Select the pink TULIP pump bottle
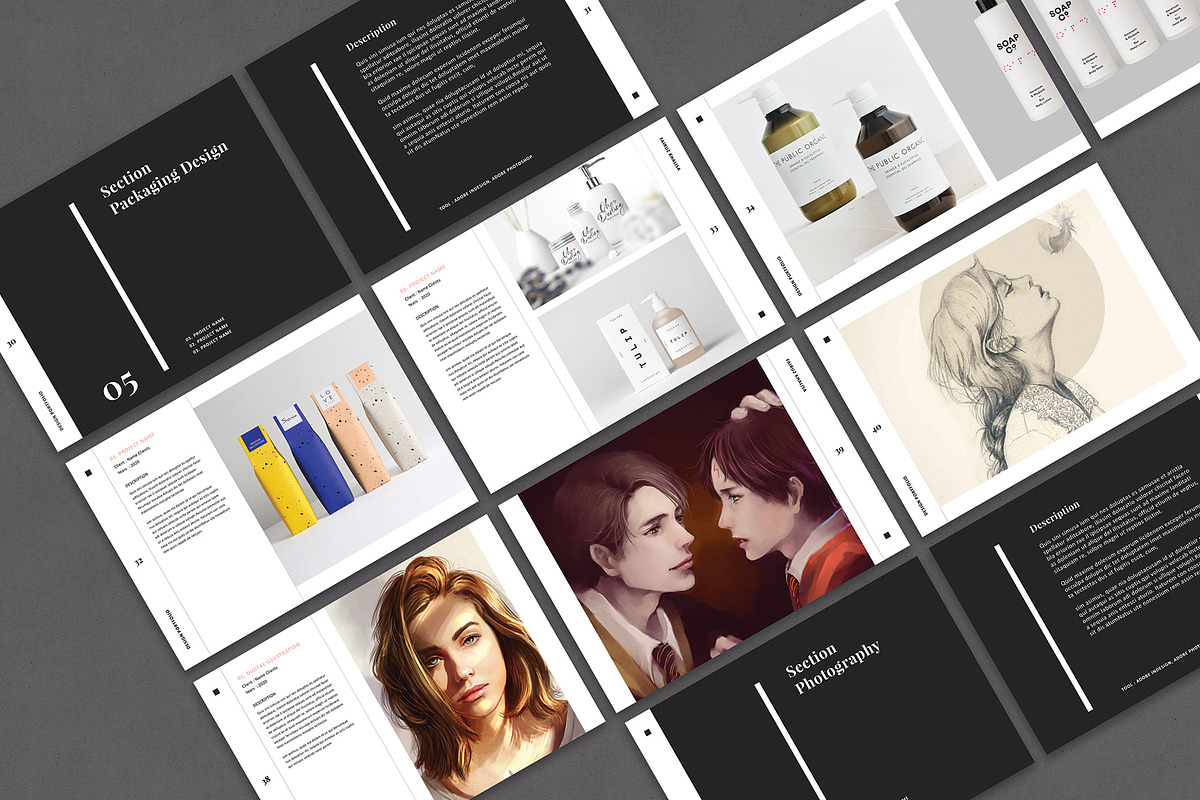 (666, 330)
